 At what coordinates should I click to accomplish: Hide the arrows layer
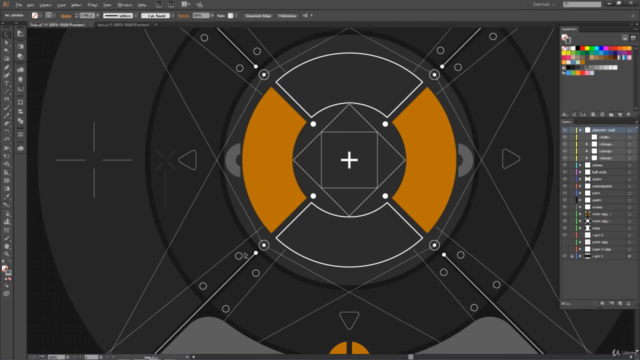565,165
